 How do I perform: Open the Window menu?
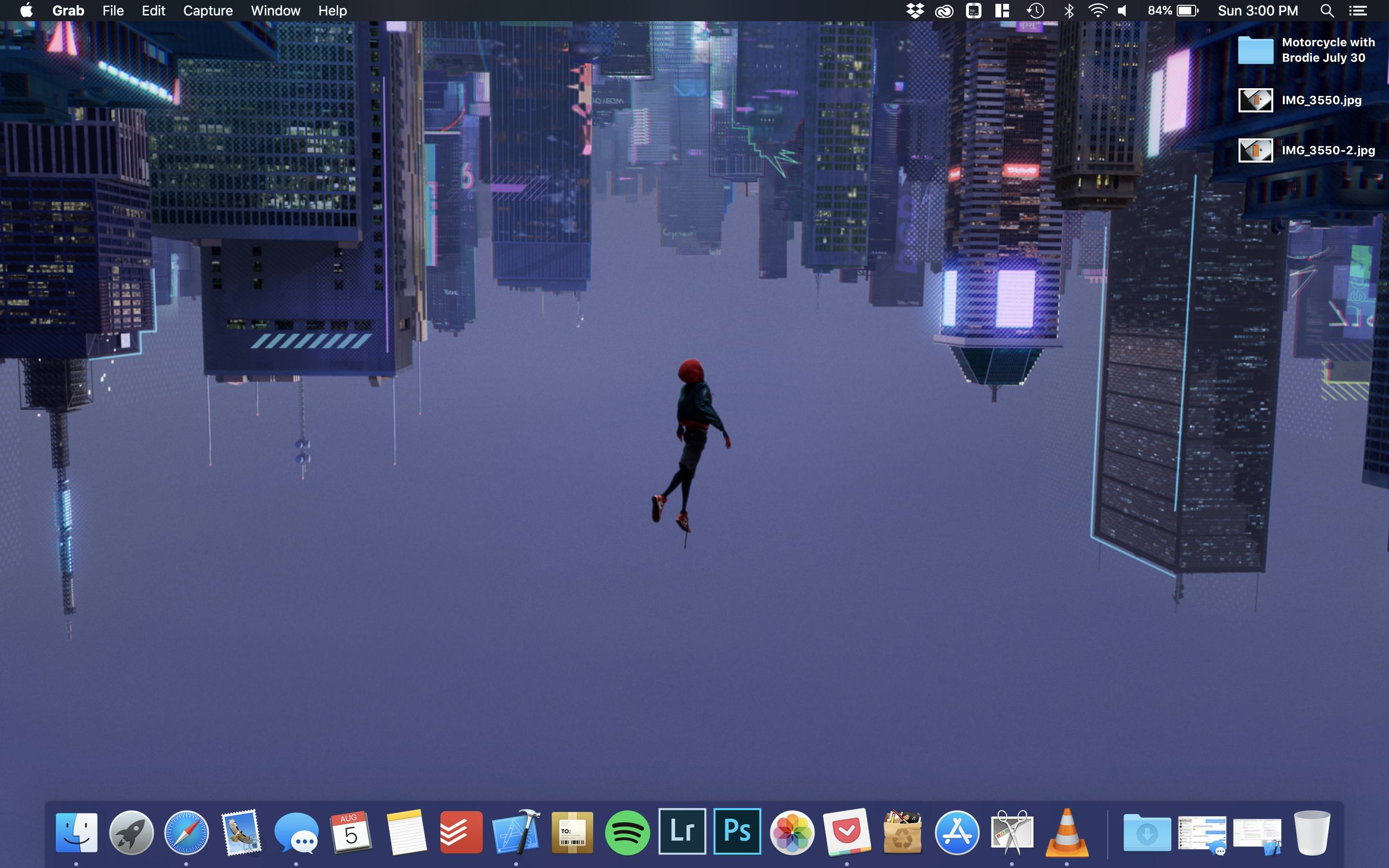pyautogui.click(x=275, y=11)
